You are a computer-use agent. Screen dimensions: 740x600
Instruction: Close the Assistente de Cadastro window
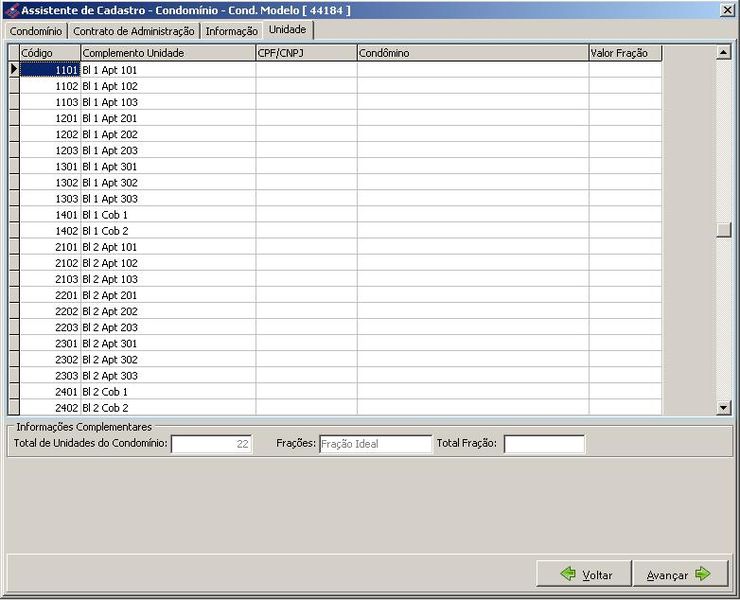coord(727,10)
